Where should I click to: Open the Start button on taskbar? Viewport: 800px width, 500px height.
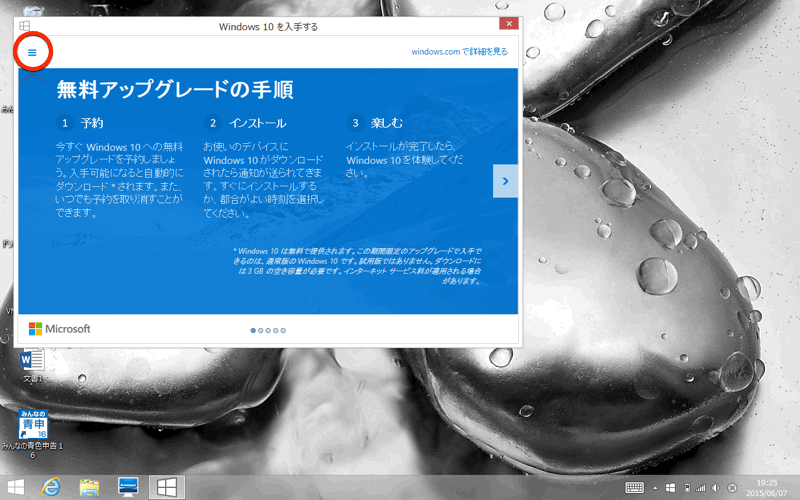click(x=15, y=487)
